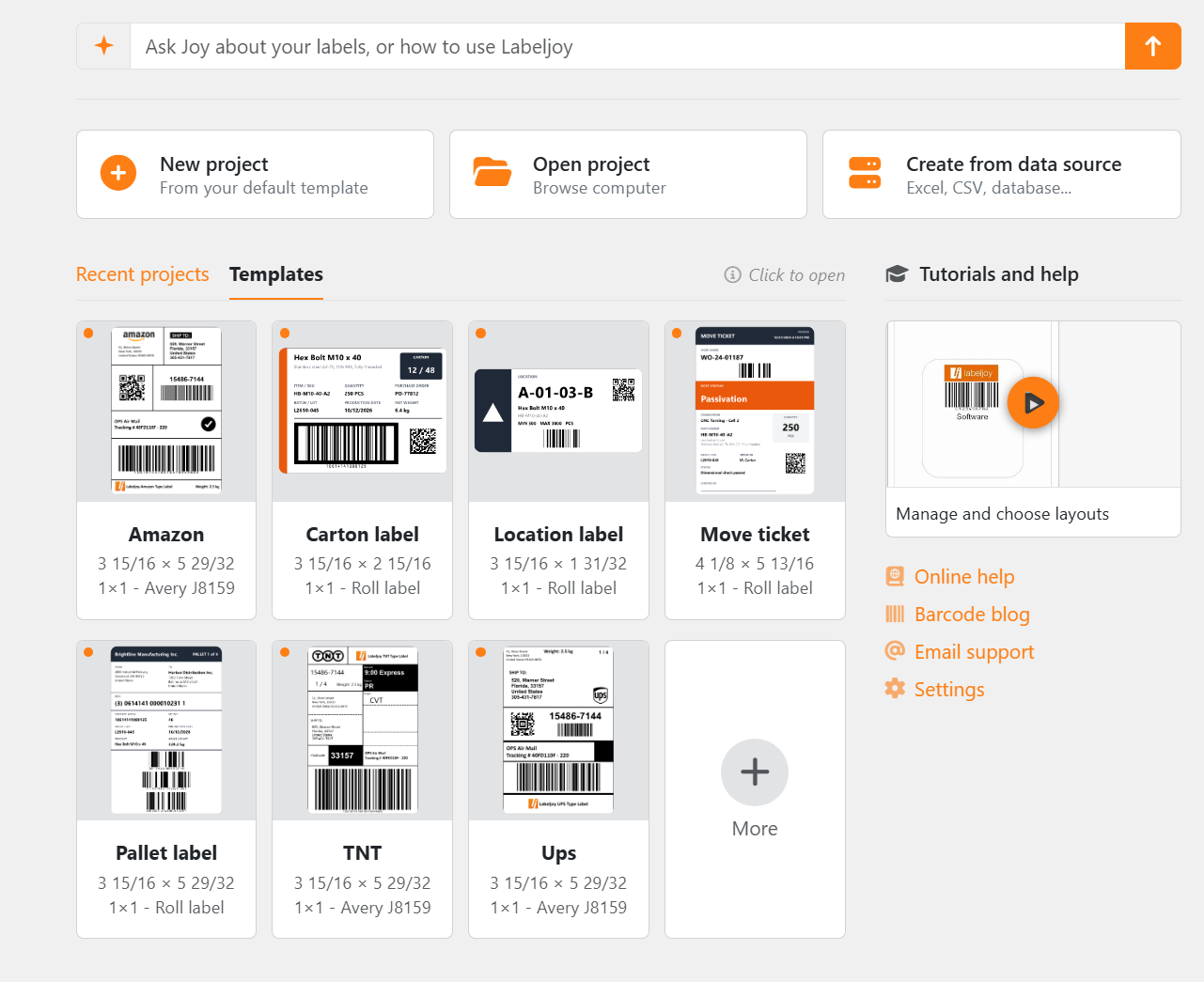Switch to the Recent projects tab
This screenshot has height=982, width=1204.
[x=143, y=274]
